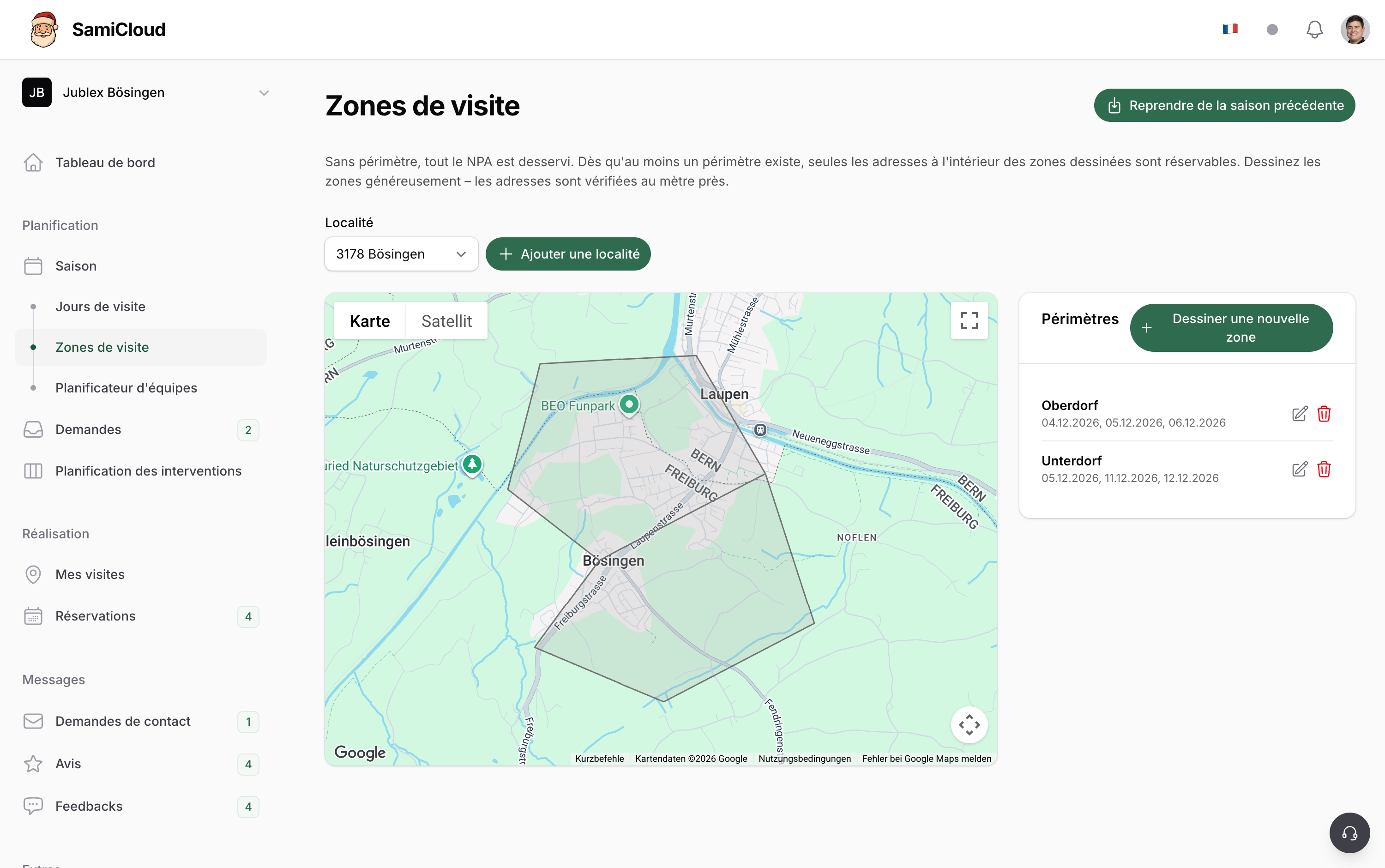Screen dimensions: 1385x868
Task: Select the BEO Funpark map marker
Action: [x=629, y=405]
